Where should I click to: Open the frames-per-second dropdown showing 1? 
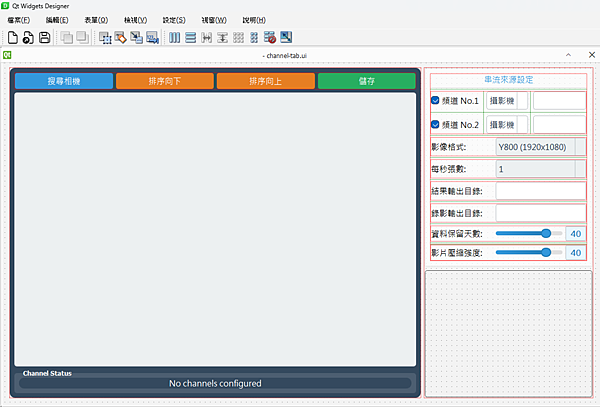(x=541, y=169)
